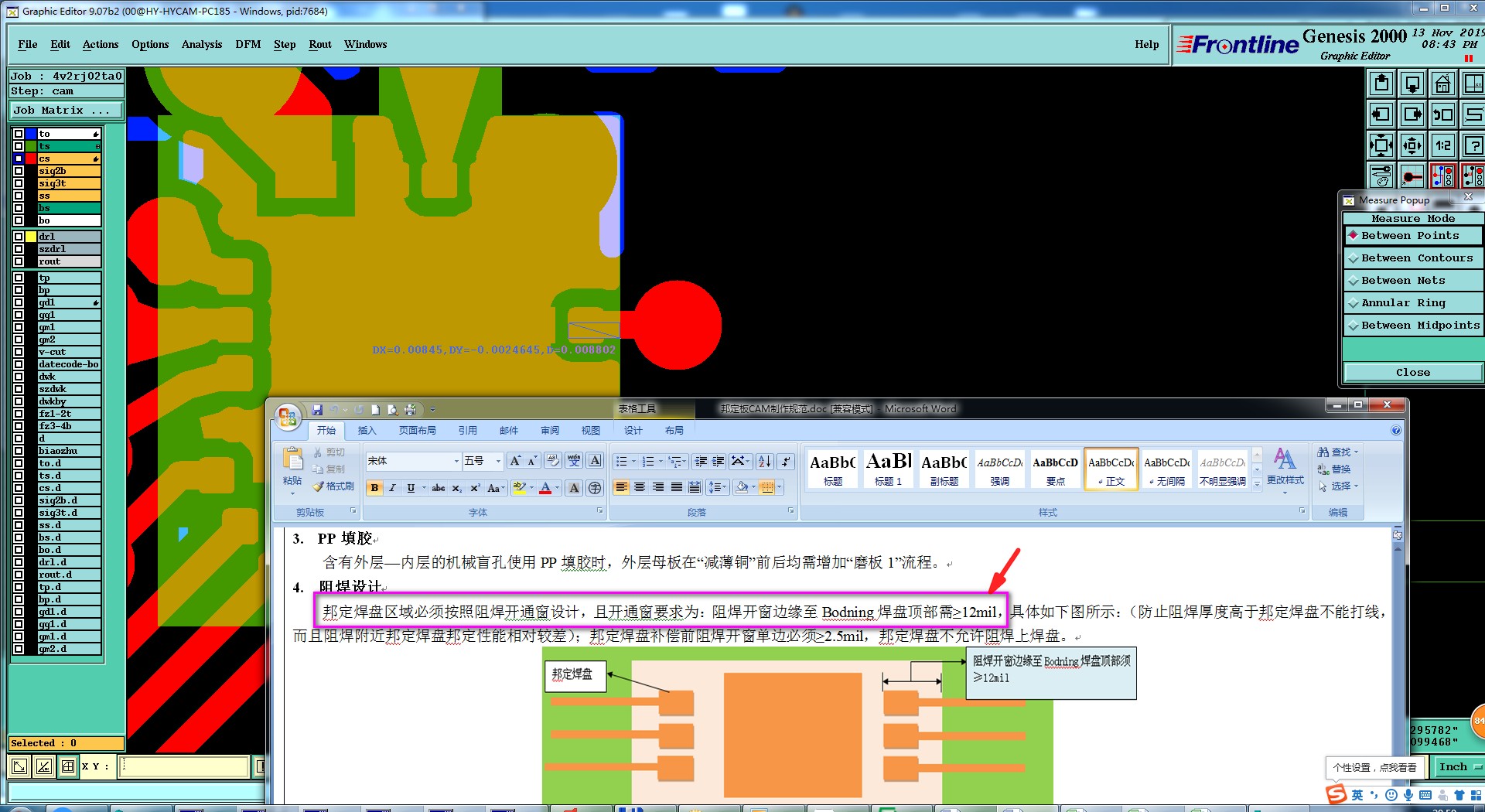Image resolution: width=1485 pixels, height=812 pixels.
Task: Apply superscript formatting in Word
Action: (x=475, y=488)
